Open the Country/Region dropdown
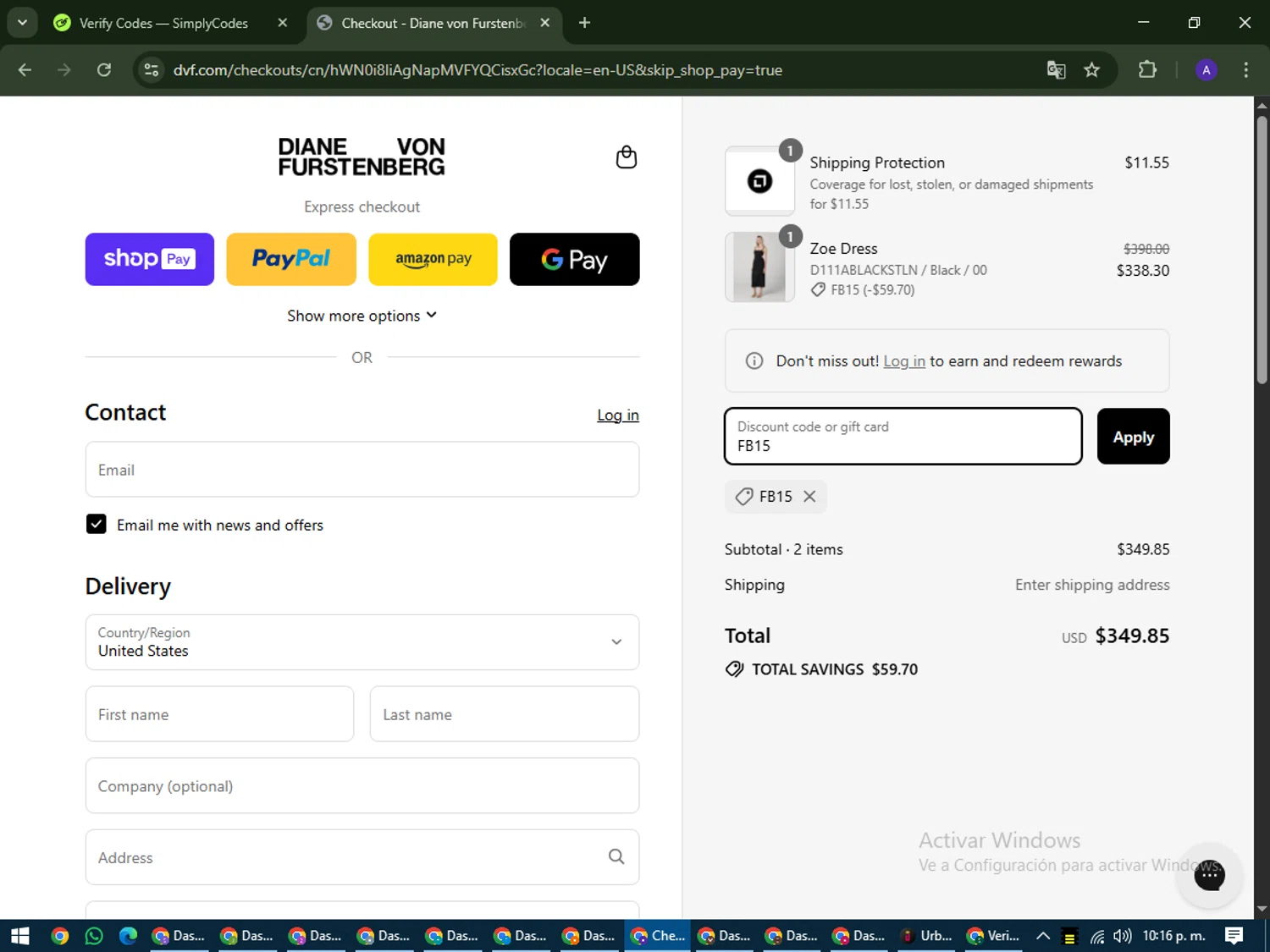This screenshot has width=1270, height=952. click(x=362, y=642)
